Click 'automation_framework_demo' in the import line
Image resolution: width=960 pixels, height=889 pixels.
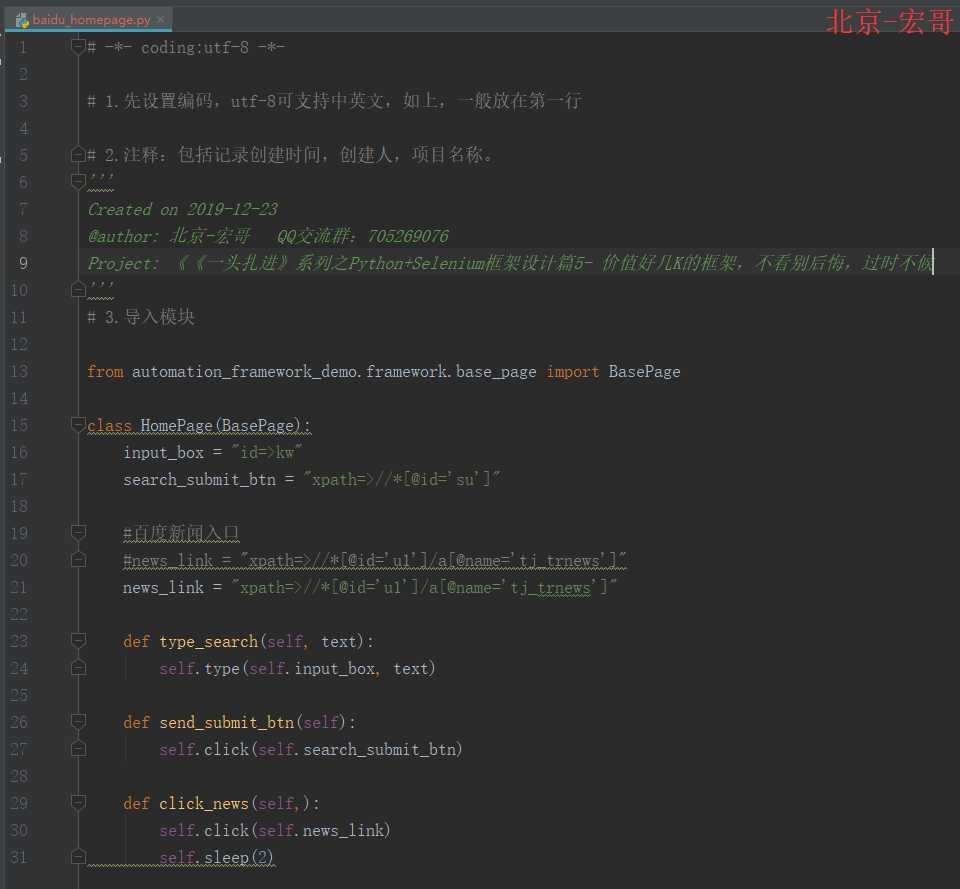[x=245, y=372]
